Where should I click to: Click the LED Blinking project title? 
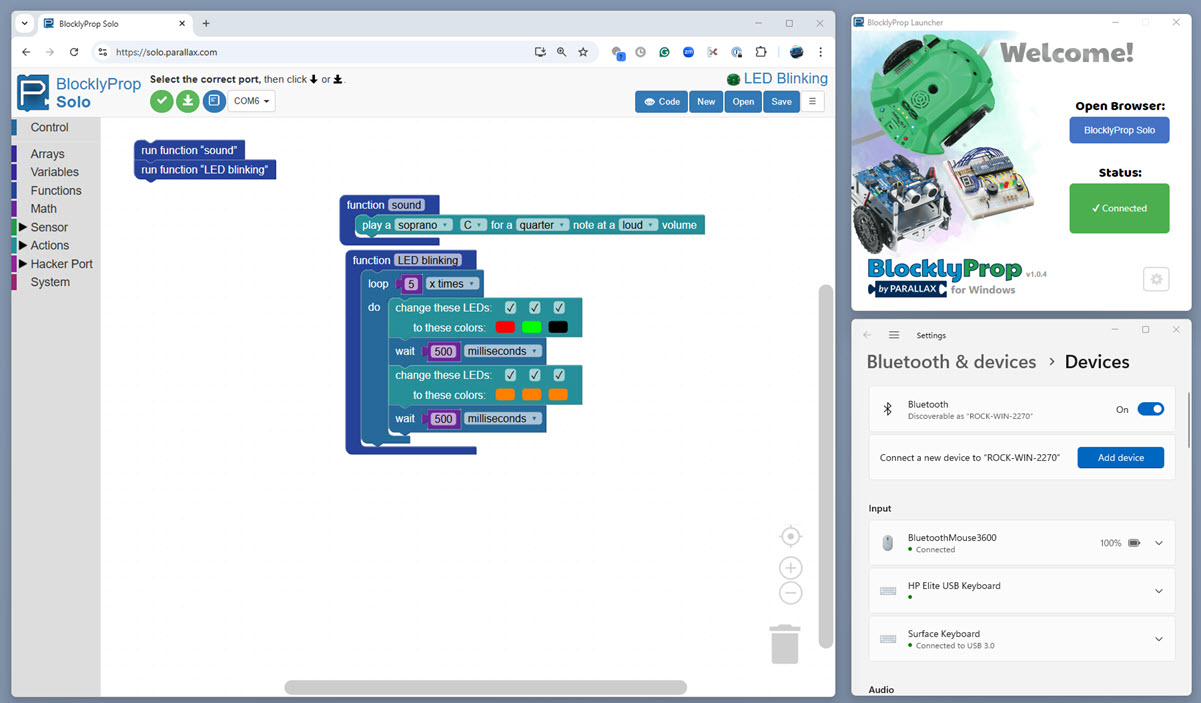pyautogui.click(x=777, y=78)
